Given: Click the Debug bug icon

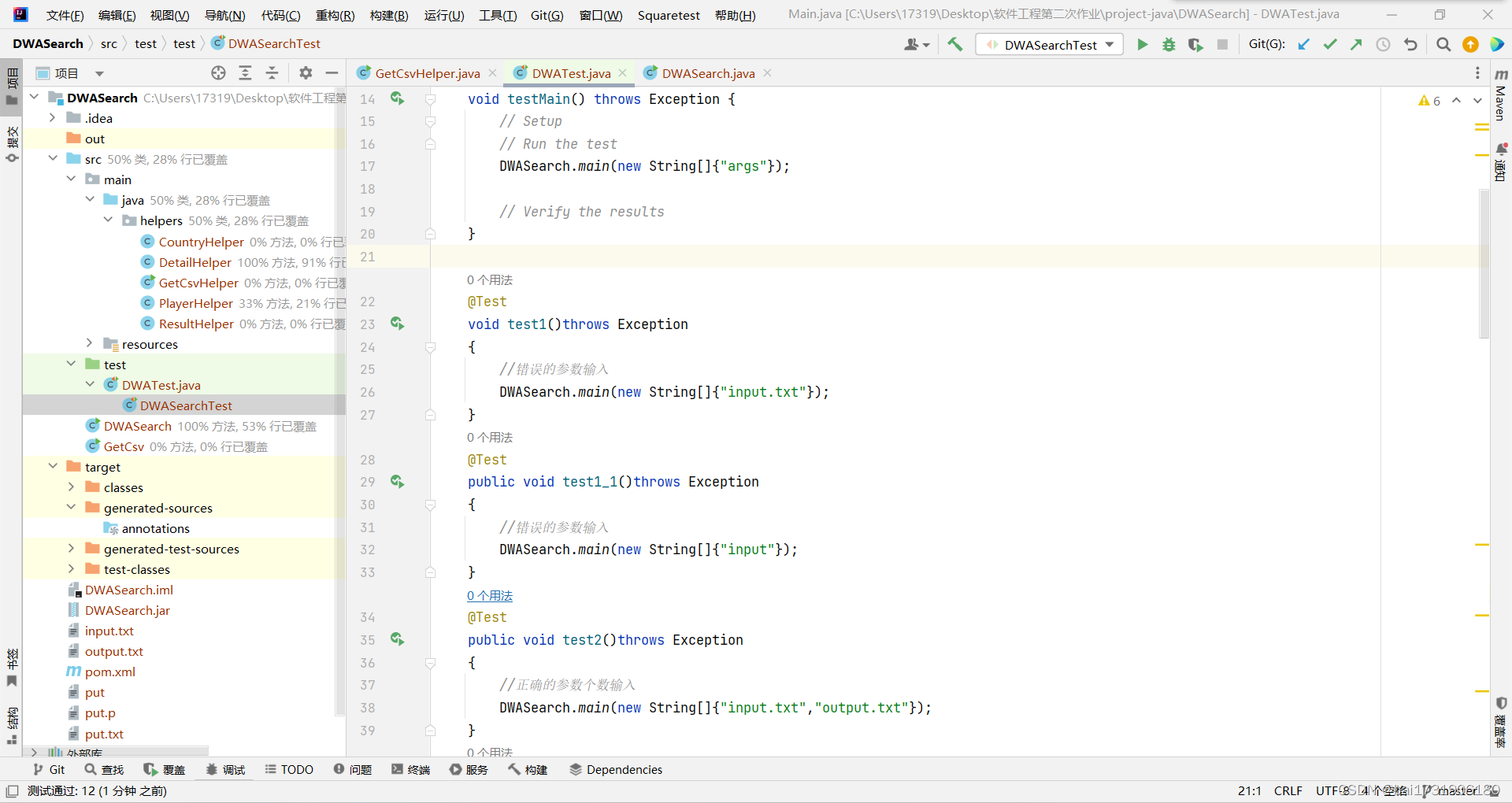Looking at the screenshot, I should tap(1169, 45).
